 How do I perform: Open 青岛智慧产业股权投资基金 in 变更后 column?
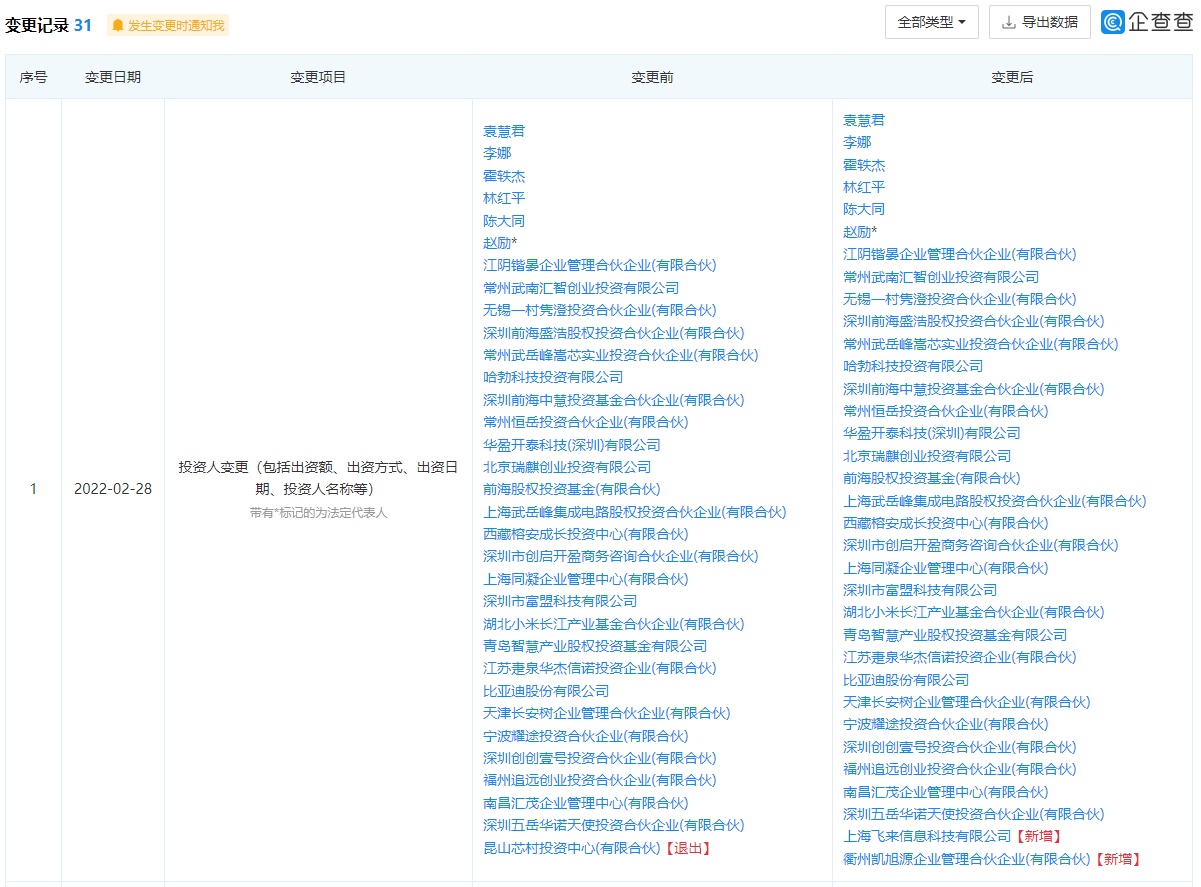(955, 635)
